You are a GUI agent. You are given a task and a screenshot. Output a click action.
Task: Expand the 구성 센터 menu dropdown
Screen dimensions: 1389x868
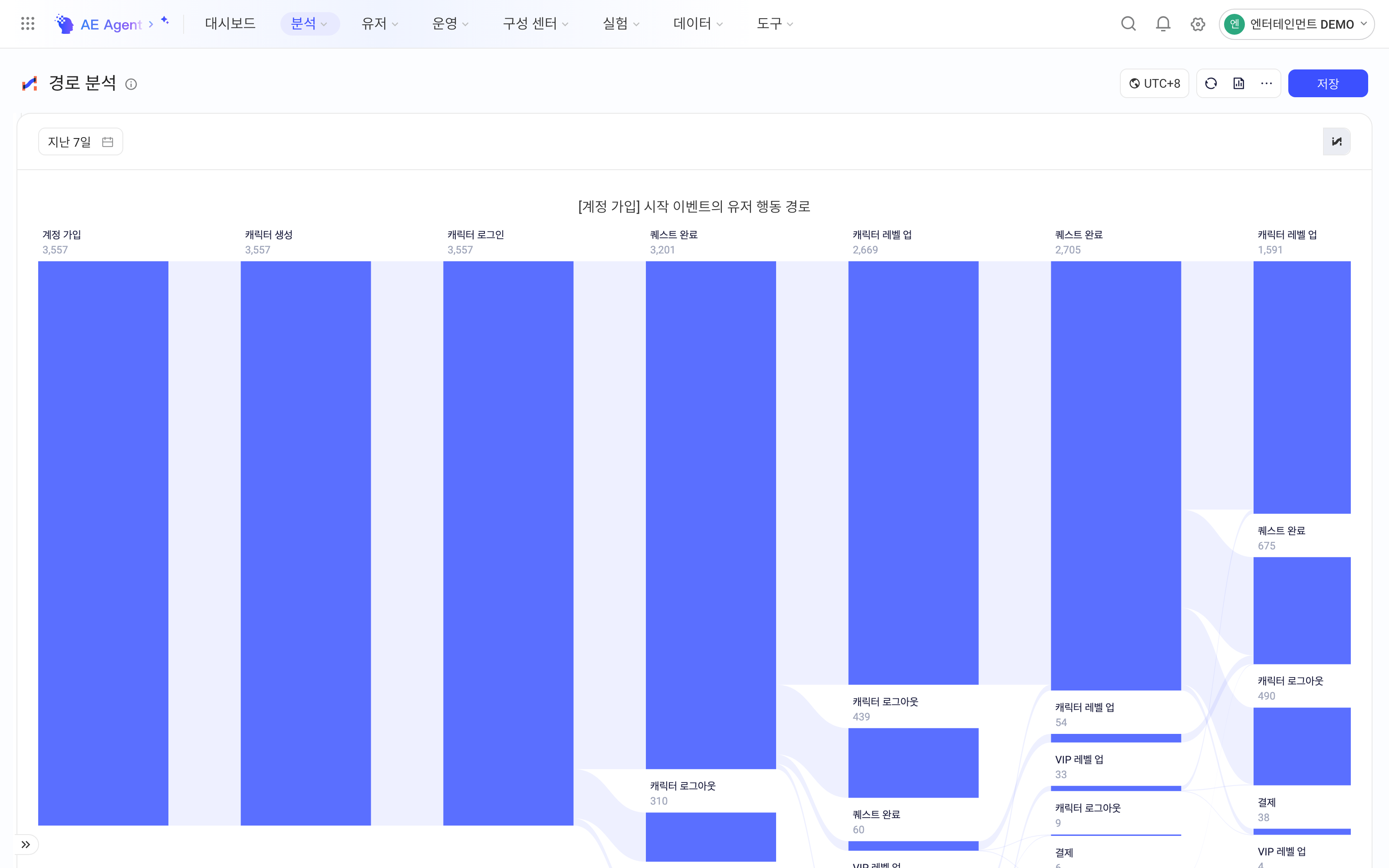[x=536, y=23]
